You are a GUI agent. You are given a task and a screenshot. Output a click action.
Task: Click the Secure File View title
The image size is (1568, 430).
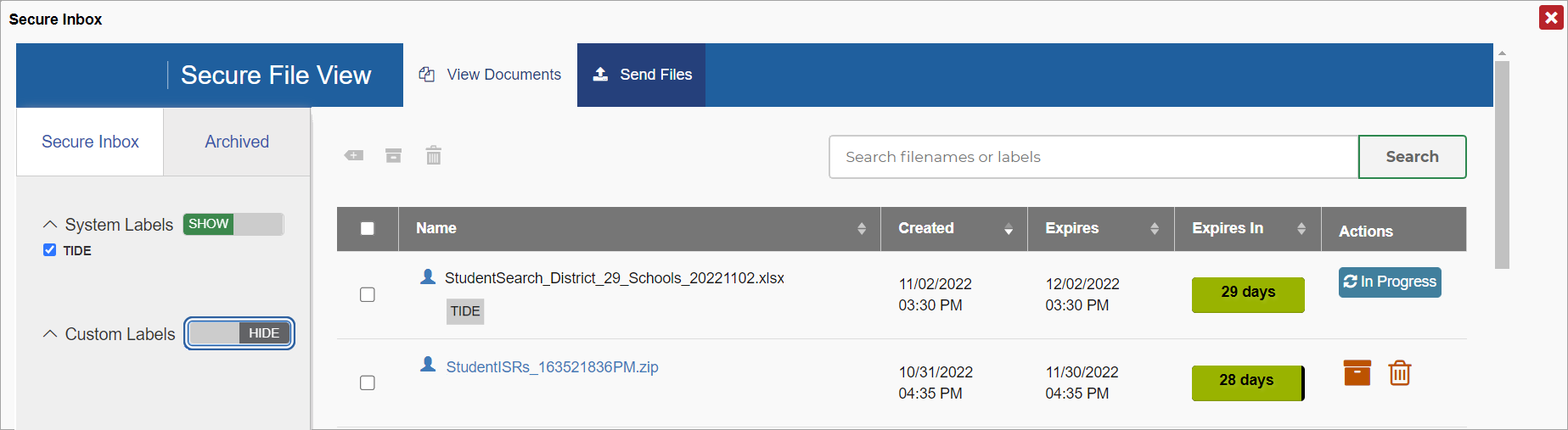click(x=276, y=75)
